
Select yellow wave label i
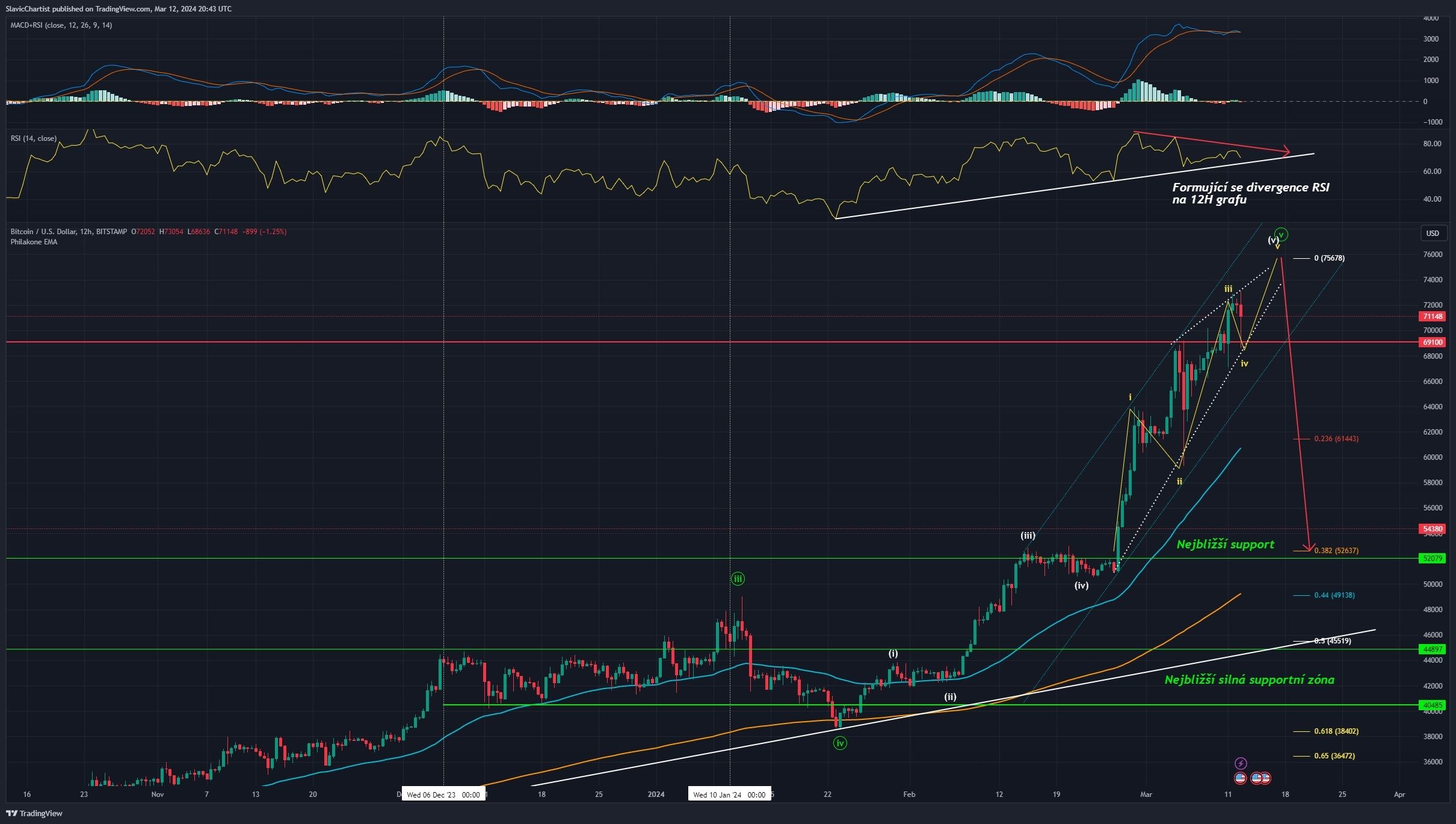tap(1130, 397)
